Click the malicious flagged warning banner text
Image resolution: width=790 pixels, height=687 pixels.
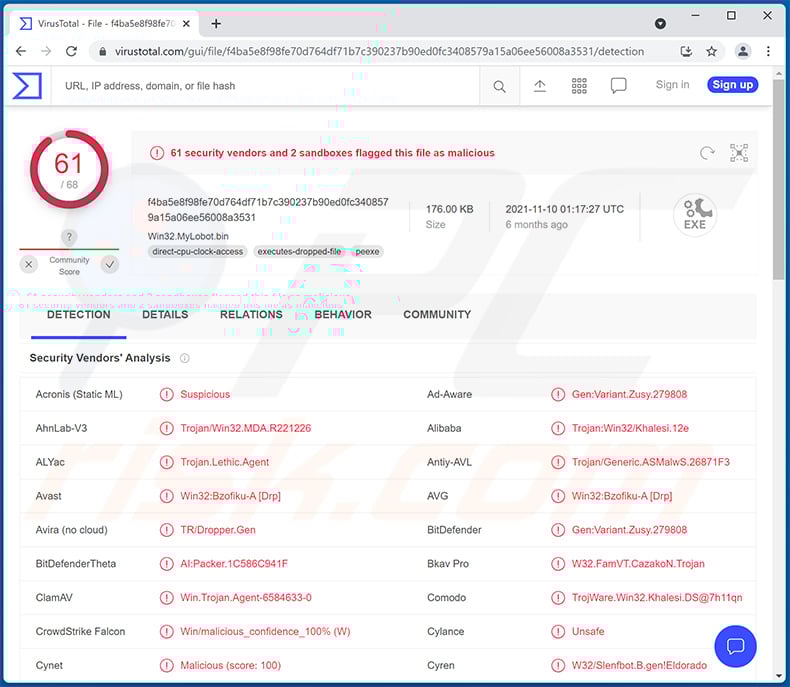click(x=332, y=153)
